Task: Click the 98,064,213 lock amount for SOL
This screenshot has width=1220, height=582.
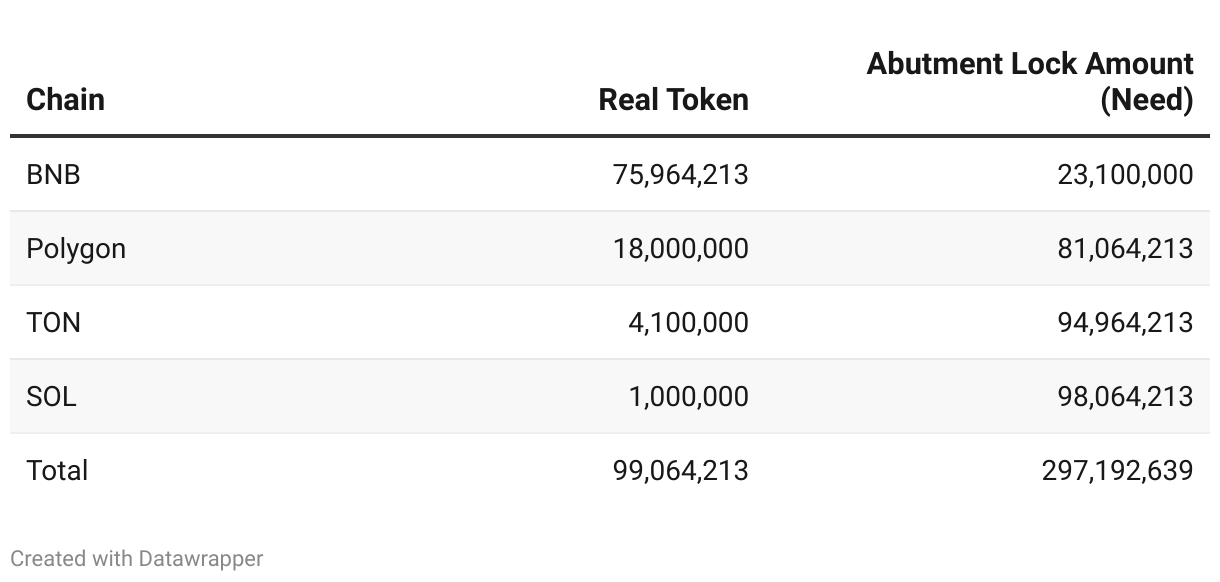Action: (1125, 397)
